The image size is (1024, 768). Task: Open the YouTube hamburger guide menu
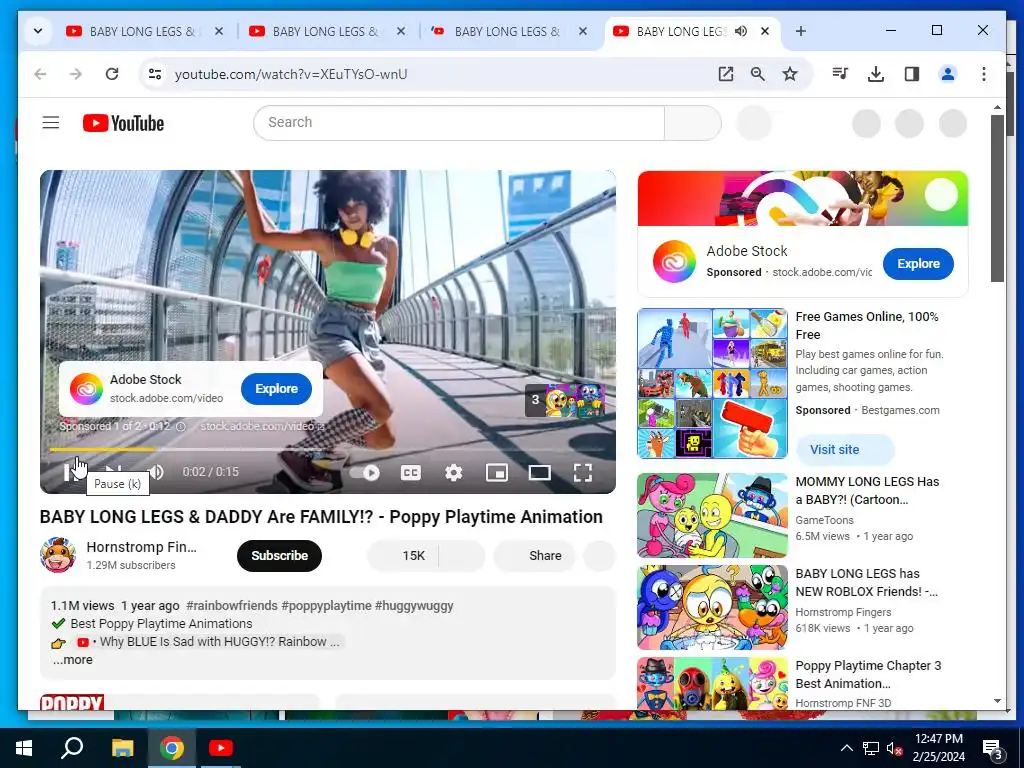pyautogui.click(x=51, y=123)
